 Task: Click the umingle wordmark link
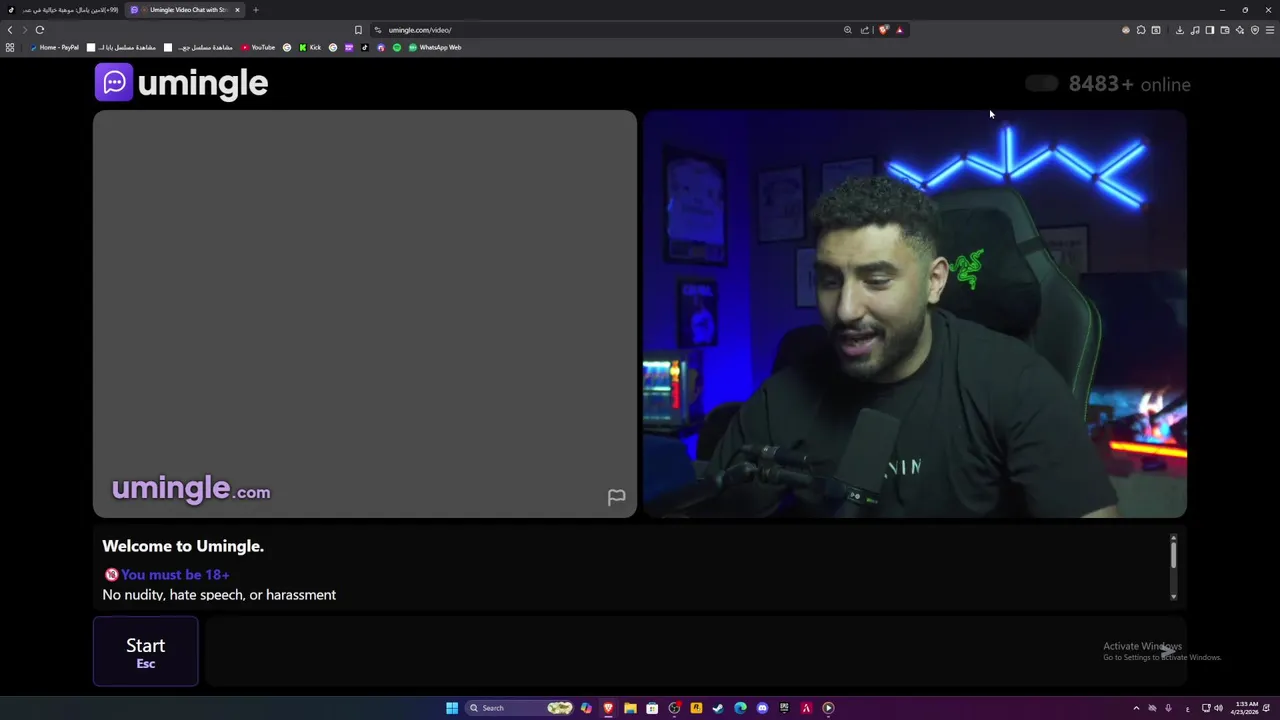point(203,83)
